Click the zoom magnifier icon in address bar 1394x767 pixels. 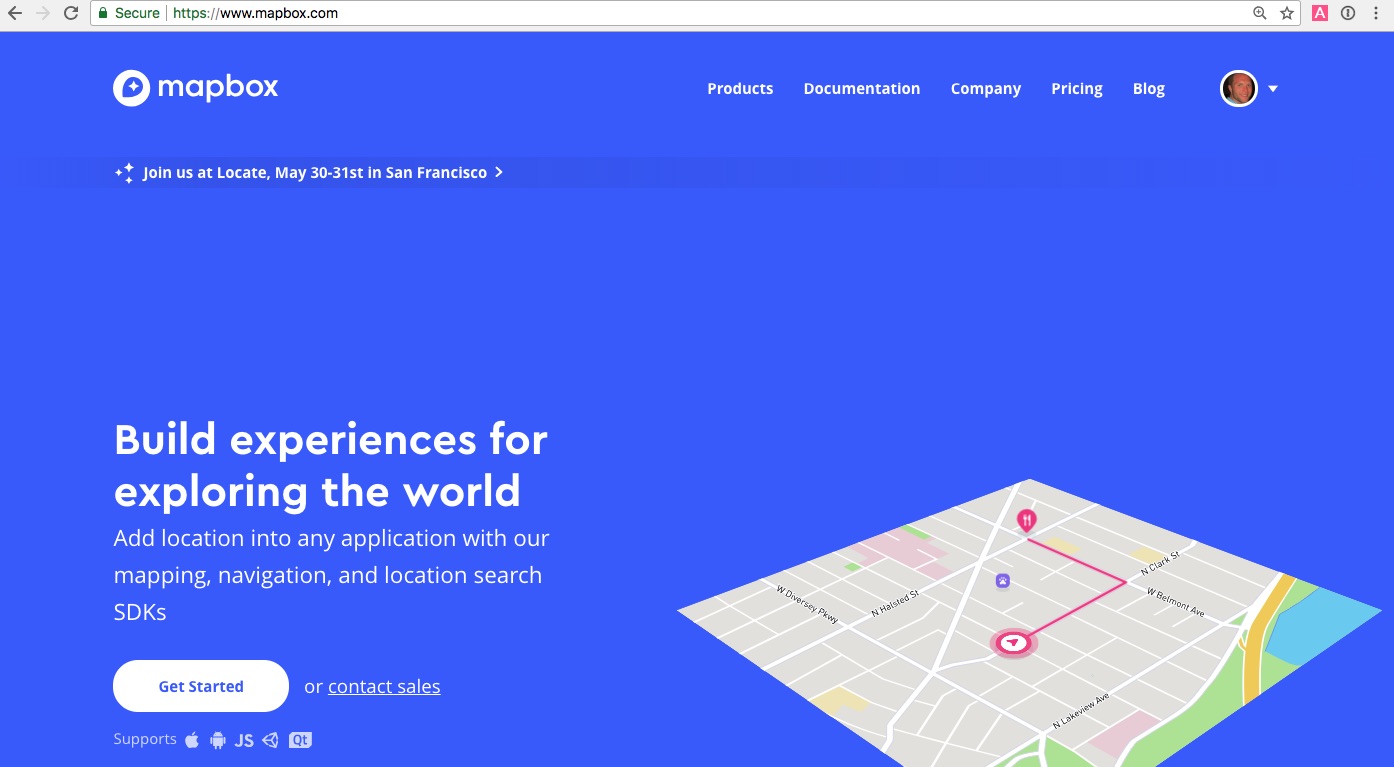click(1260, 13)
